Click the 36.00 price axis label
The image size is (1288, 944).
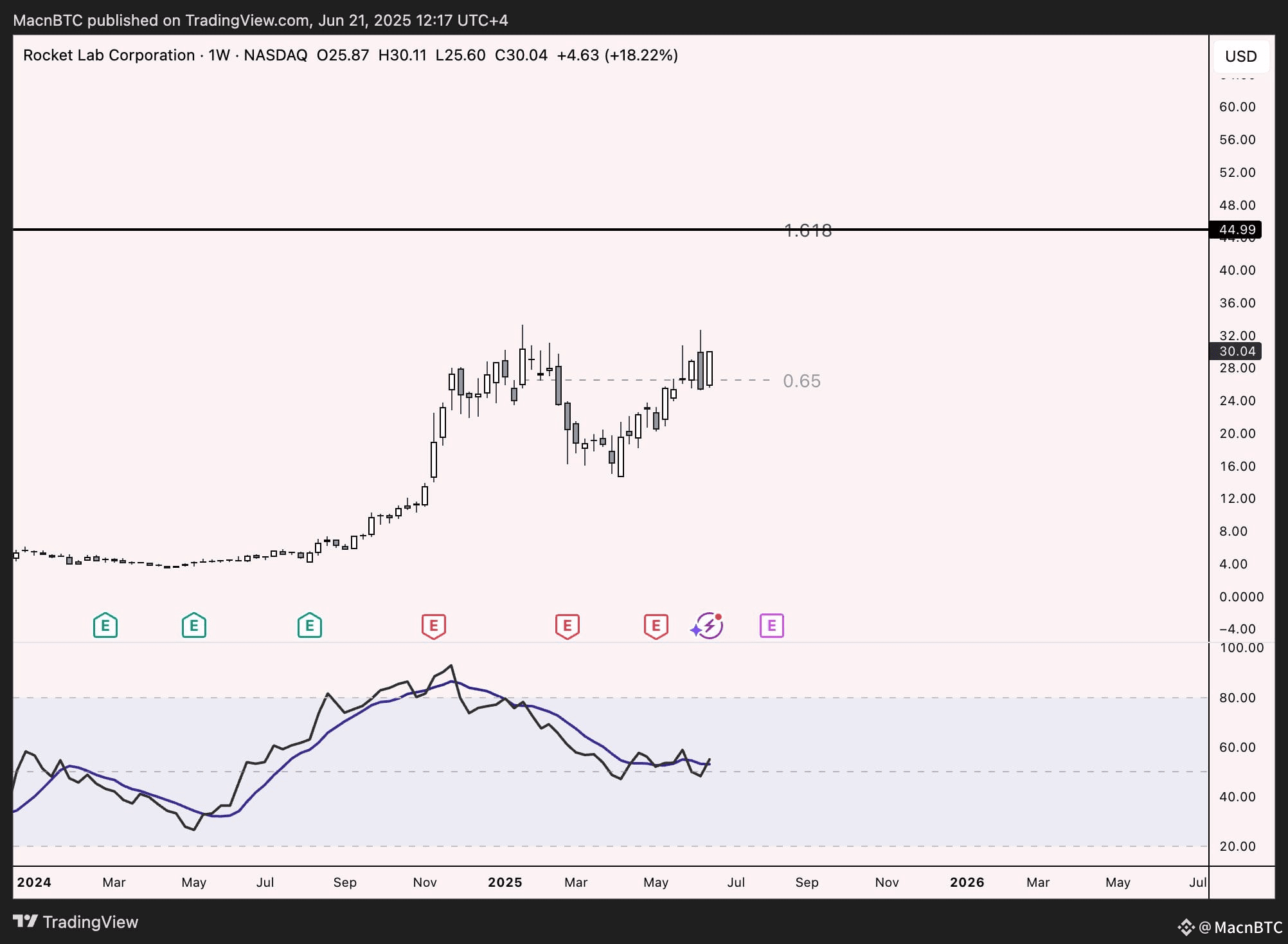[1238, 303]
